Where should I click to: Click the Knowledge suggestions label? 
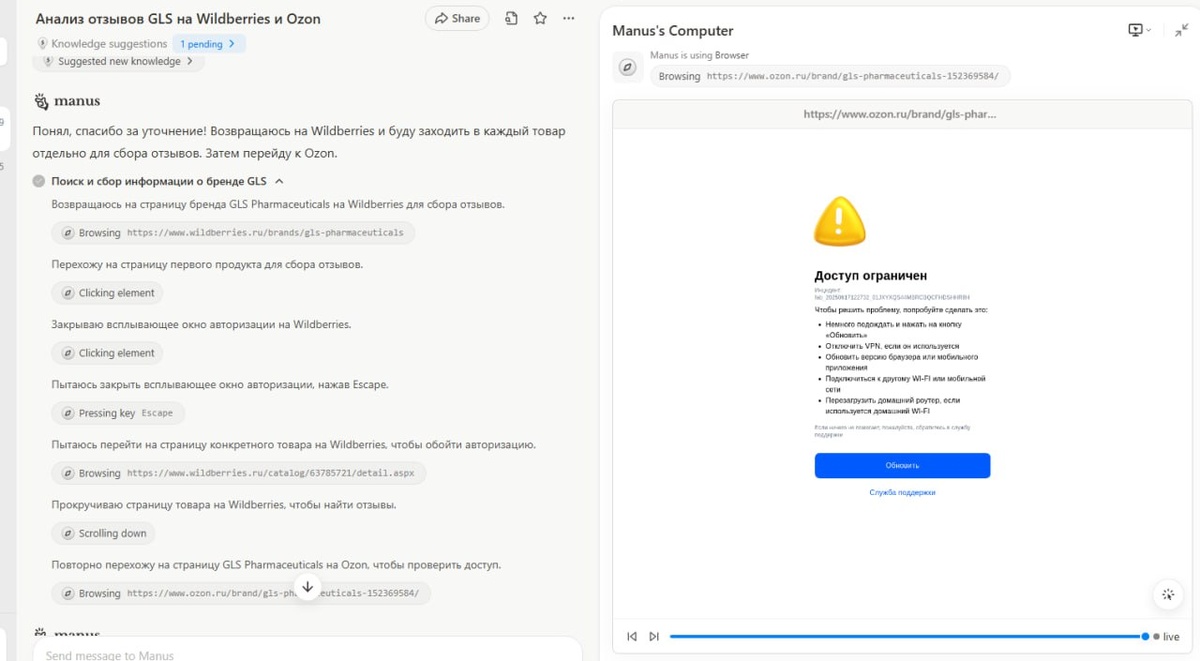click(x=109, y=44)
